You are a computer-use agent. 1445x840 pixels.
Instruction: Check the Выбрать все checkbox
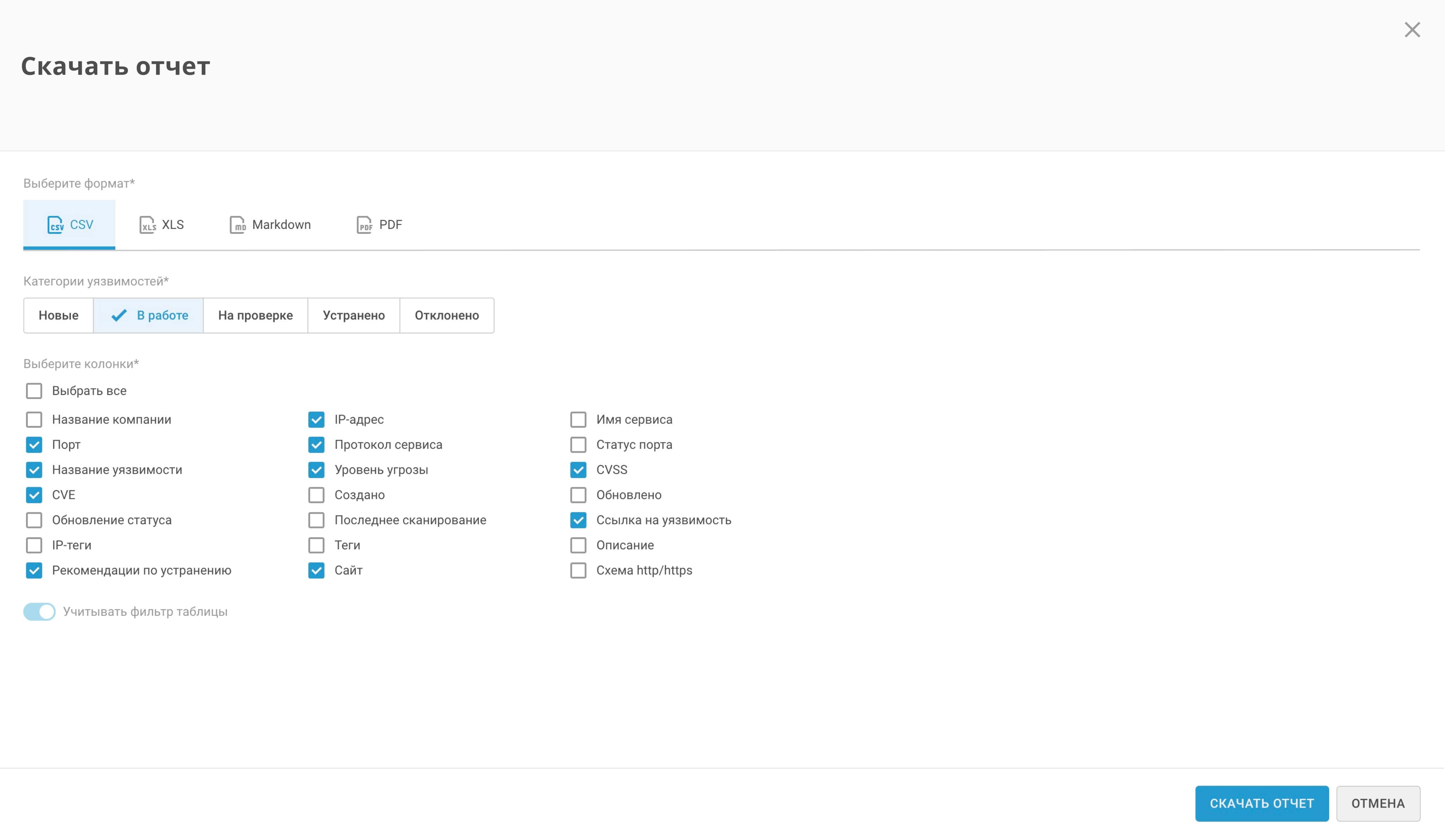(x=34, y=391)
